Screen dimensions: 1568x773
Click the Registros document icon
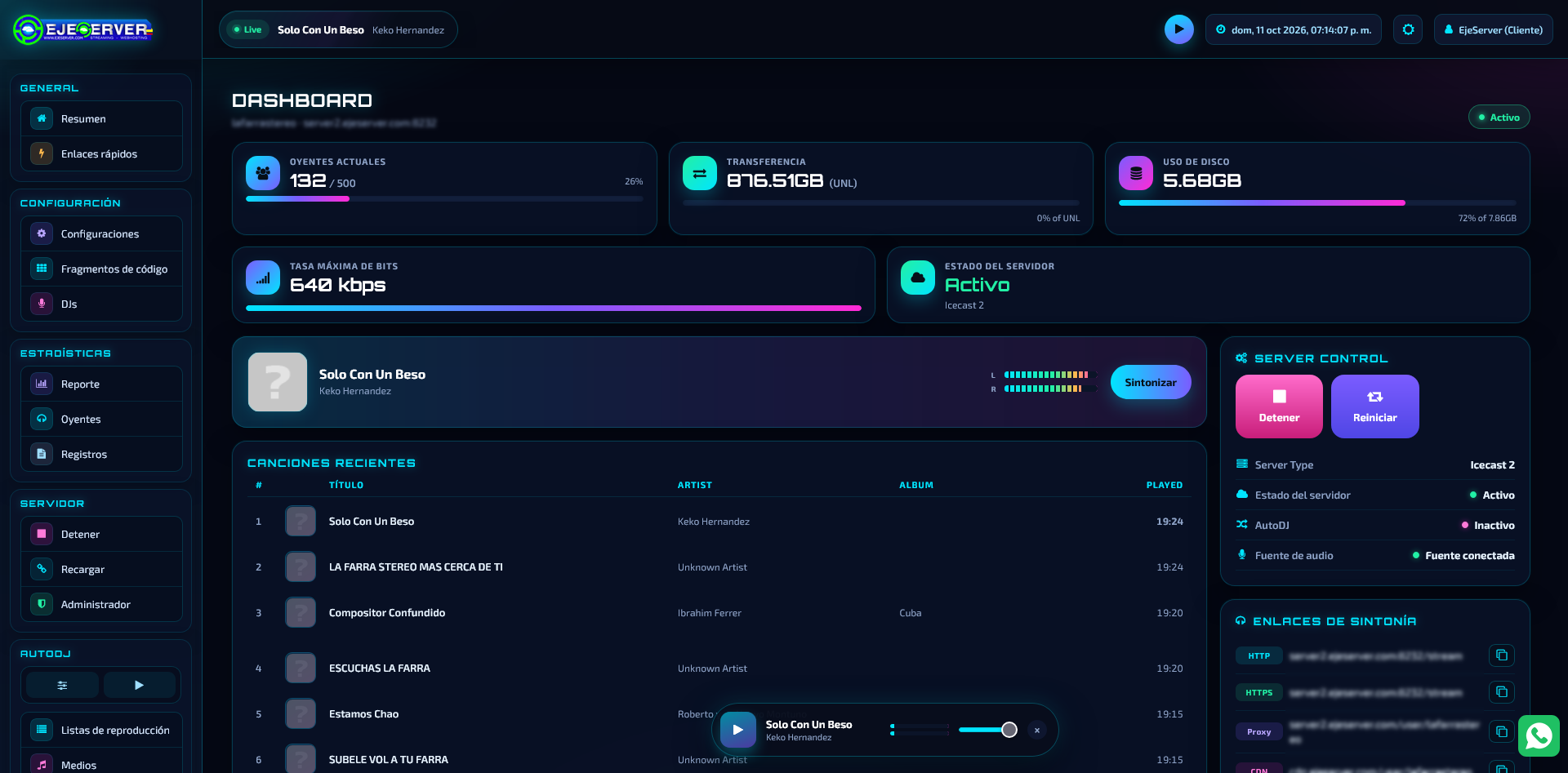(42, 454)
